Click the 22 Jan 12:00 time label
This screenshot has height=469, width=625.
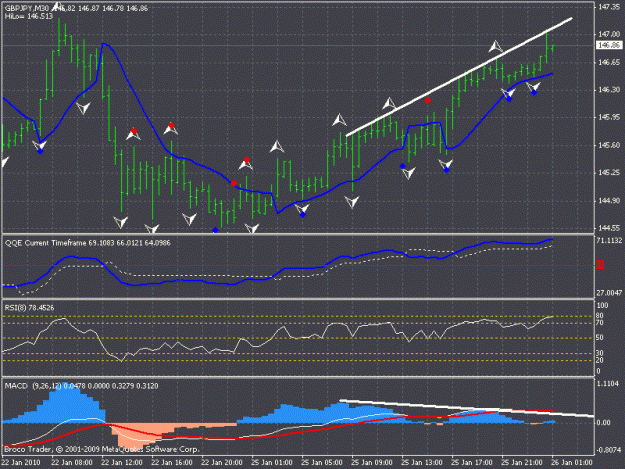pyautogui.click(x=122, y=463)
